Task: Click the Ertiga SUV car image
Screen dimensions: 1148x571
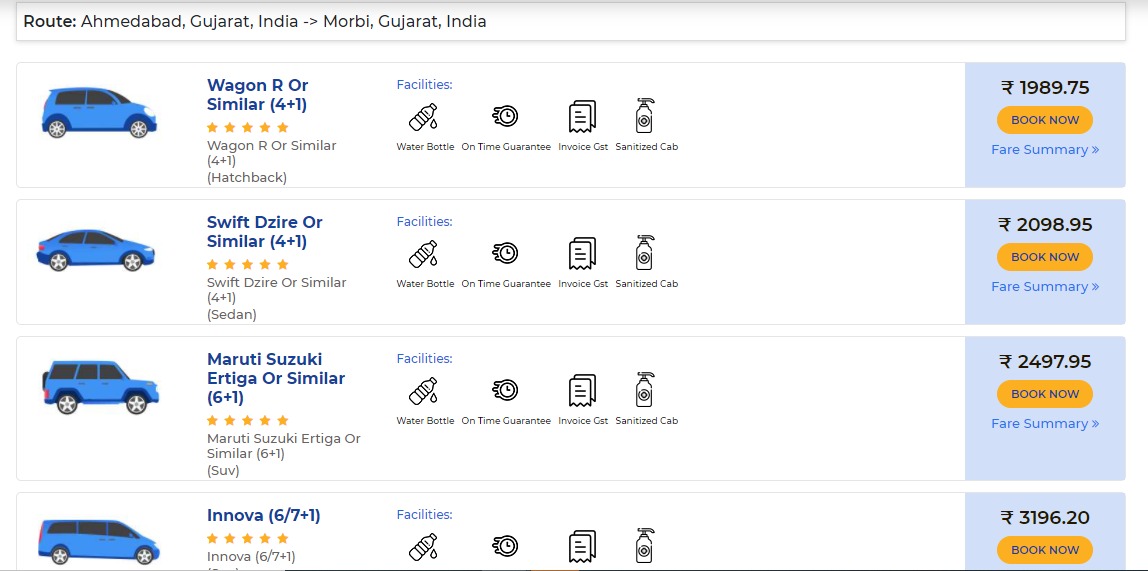Action: click(100, 387)
